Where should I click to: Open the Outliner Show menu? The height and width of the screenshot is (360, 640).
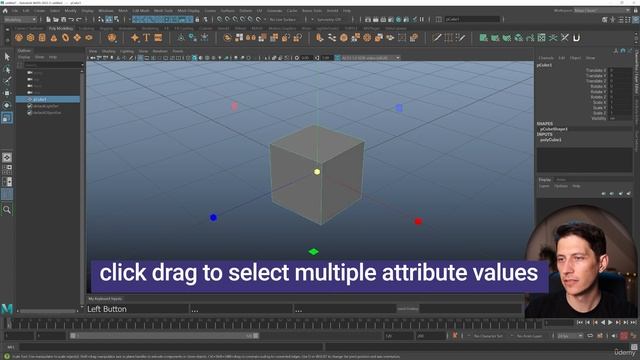(39, 58)
